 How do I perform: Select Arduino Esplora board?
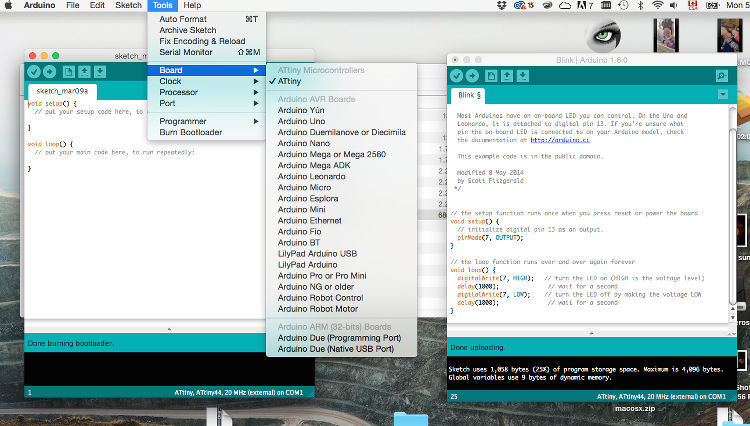(342, 198)
